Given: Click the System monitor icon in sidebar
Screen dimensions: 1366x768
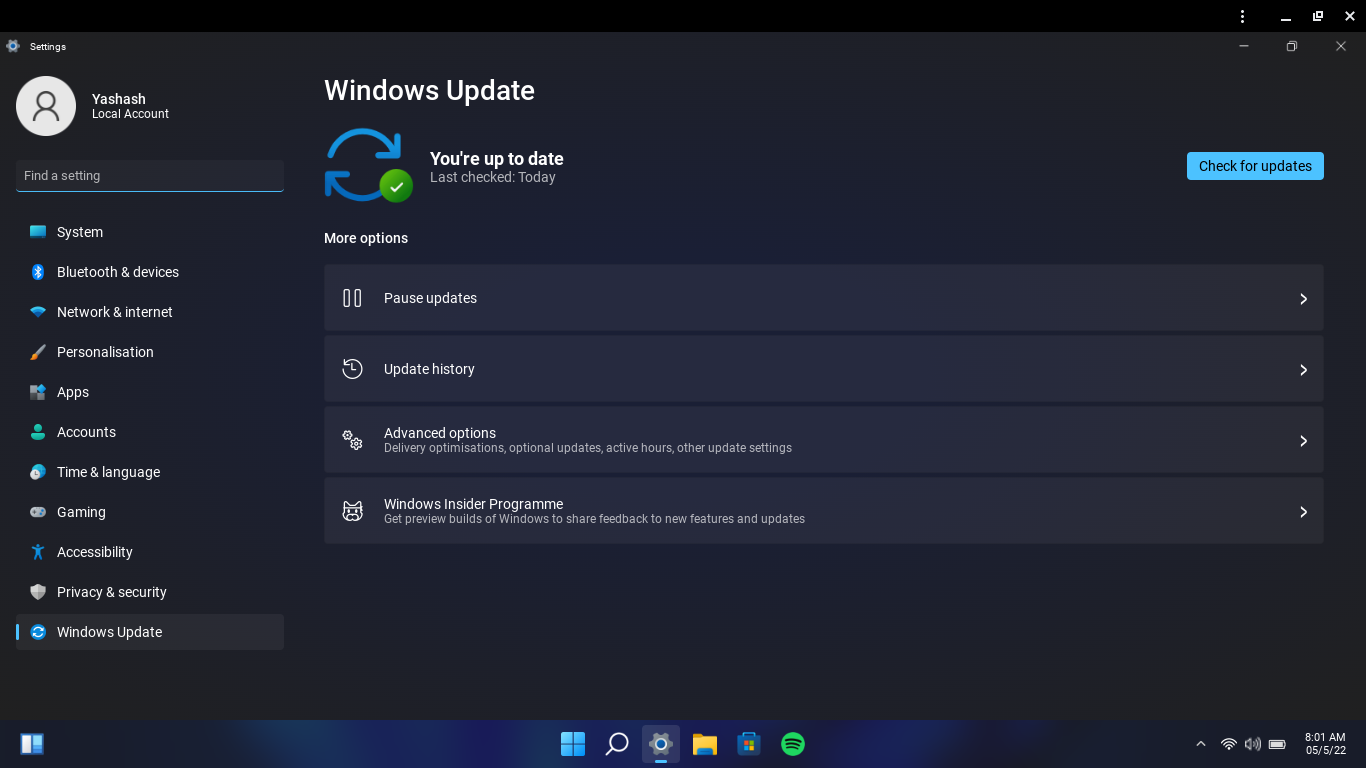Looking at the screenshot, I should pyautogui.click(x=37, y=232).
